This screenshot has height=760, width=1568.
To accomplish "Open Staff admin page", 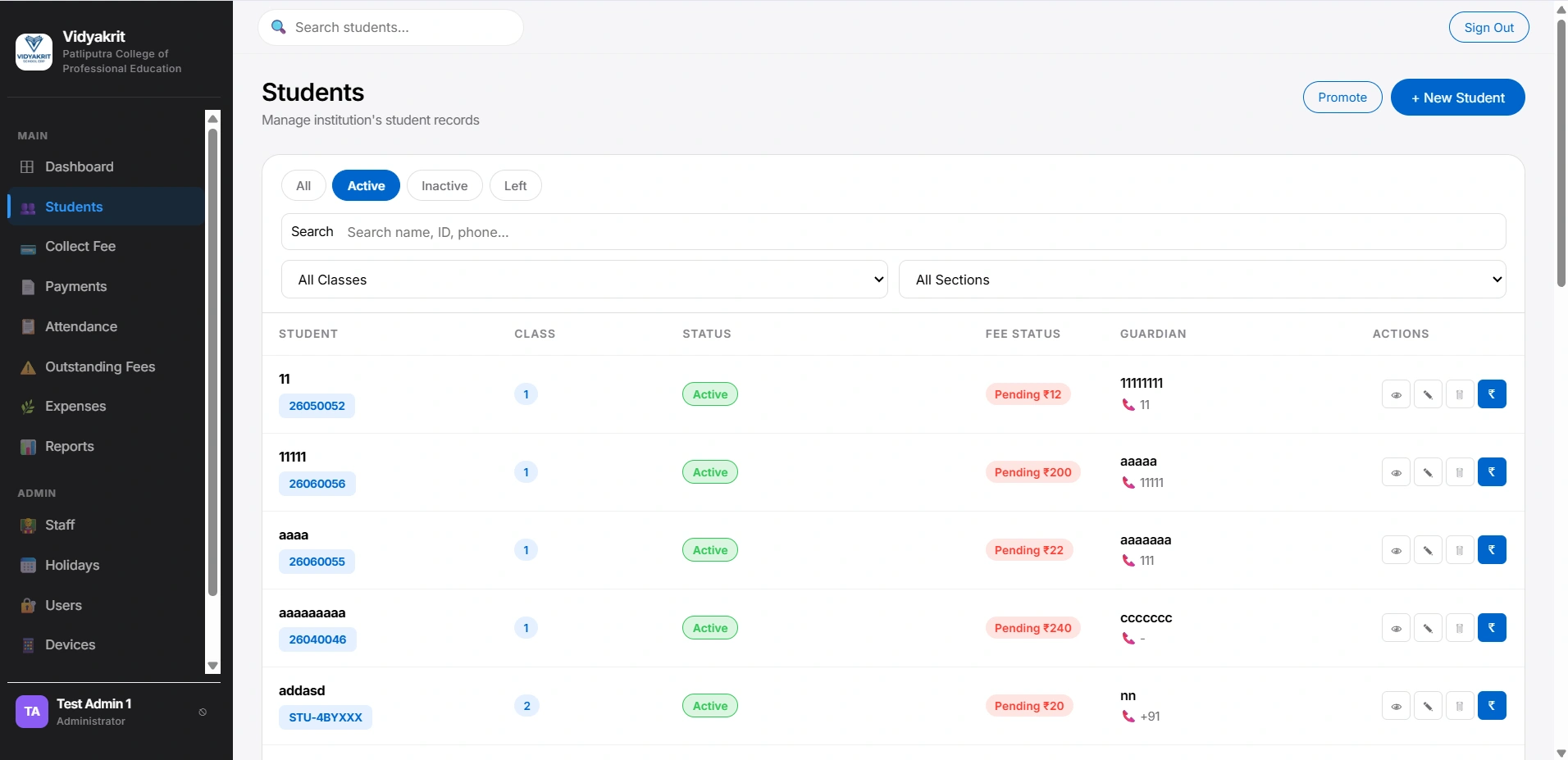I will [105, 525].
